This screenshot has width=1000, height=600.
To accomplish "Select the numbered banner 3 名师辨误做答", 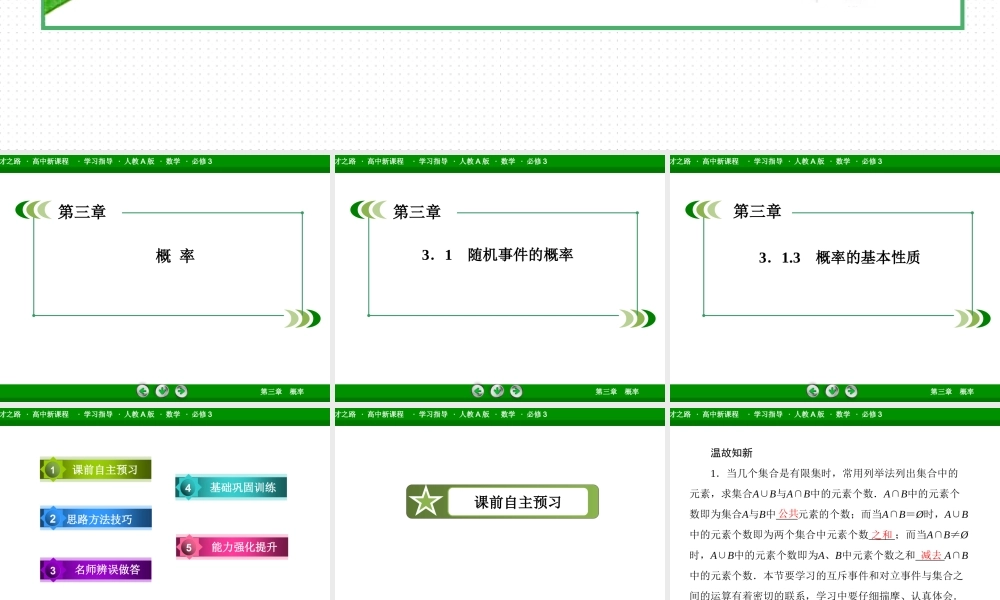I will [95, 569].
